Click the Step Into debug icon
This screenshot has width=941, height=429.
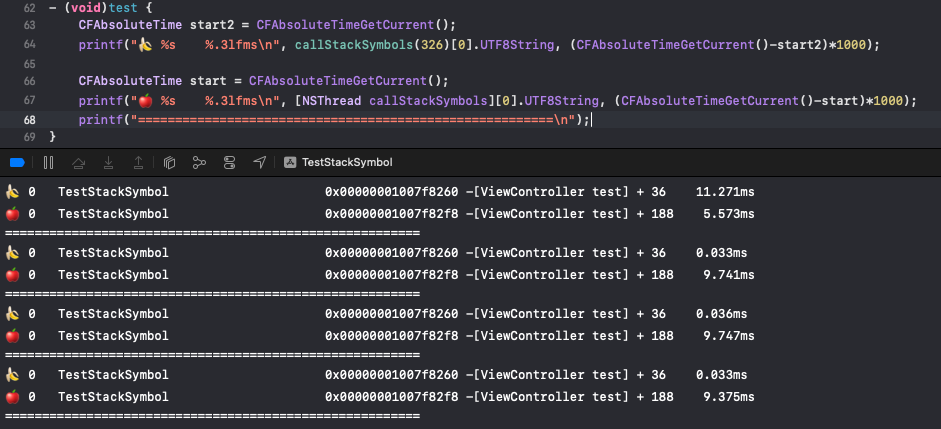[109, 163]
